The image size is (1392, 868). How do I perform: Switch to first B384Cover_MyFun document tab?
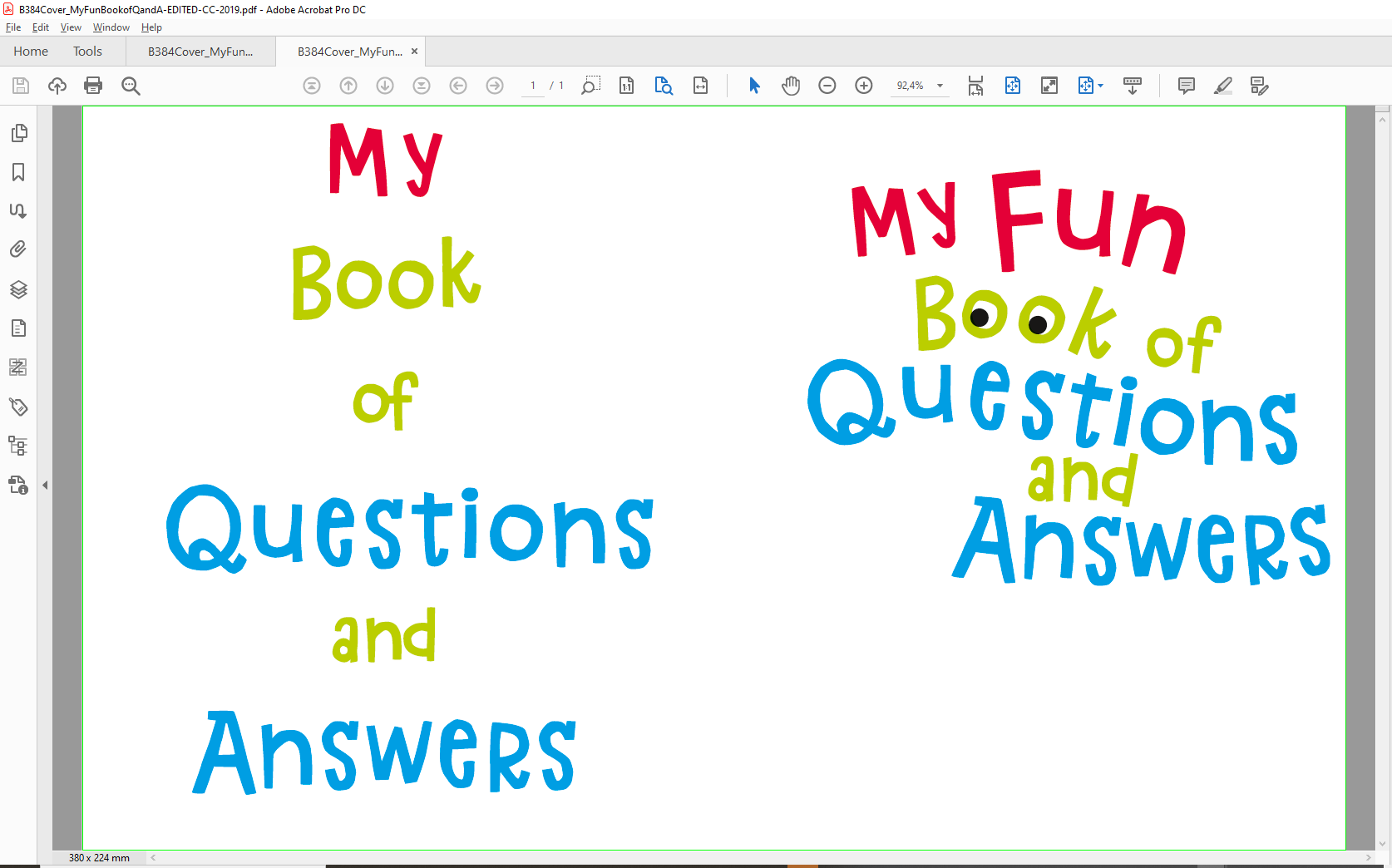pos(200,52)
